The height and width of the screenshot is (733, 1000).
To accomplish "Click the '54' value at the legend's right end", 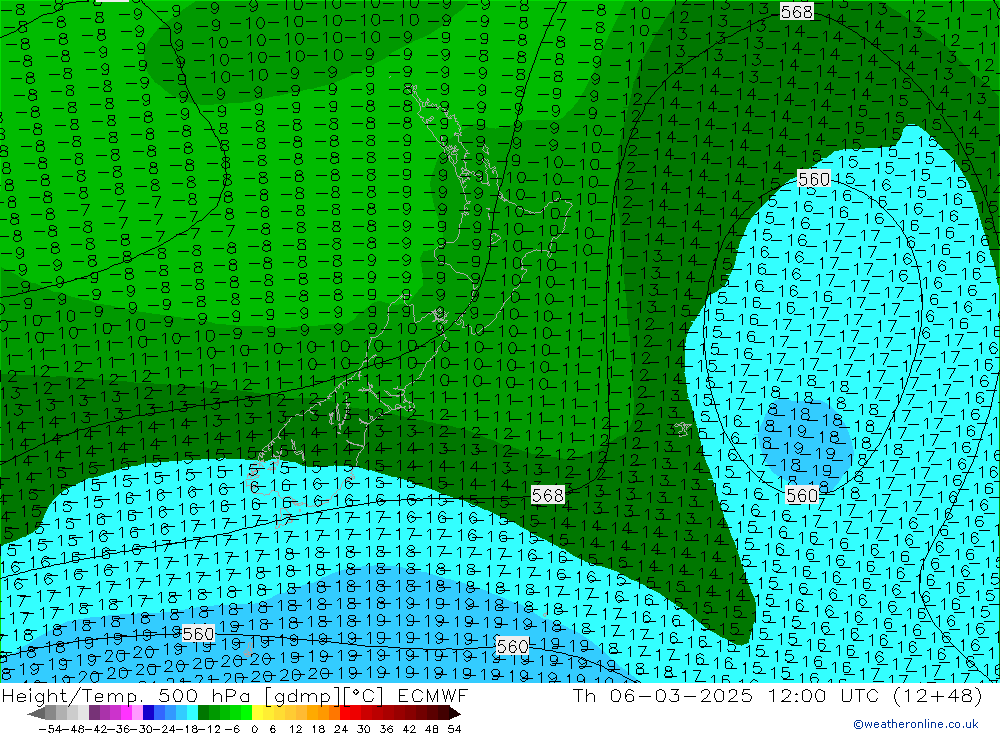I will (454, 728).
